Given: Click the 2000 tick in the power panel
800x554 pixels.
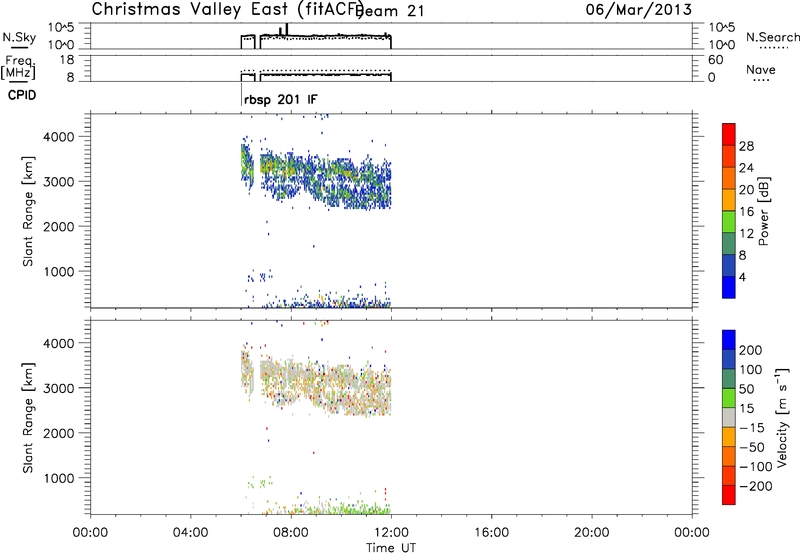Looking at the screenshot, I should tap(59, 226).
